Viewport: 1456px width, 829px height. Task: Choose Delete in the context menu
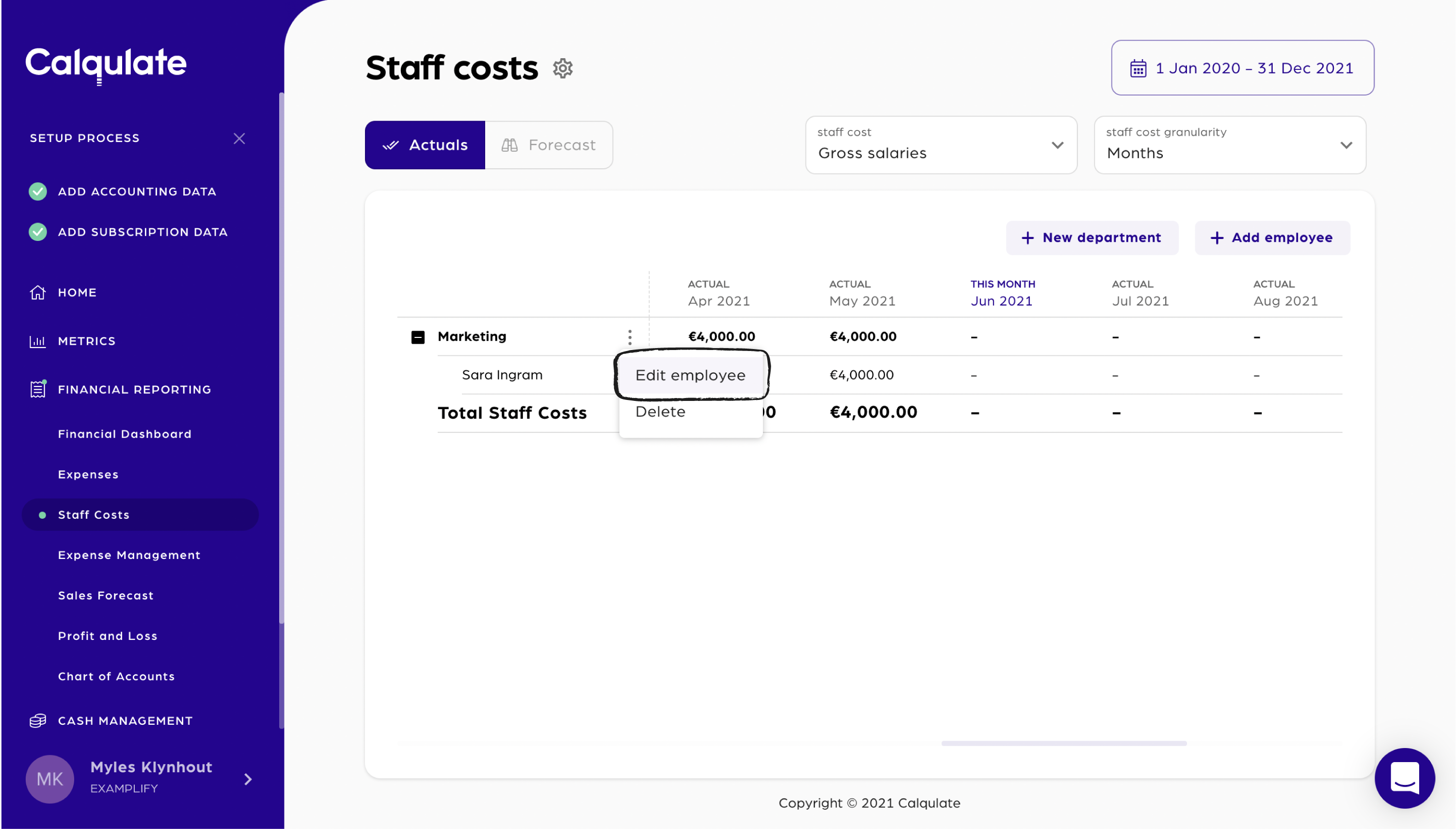click(660, 412)
